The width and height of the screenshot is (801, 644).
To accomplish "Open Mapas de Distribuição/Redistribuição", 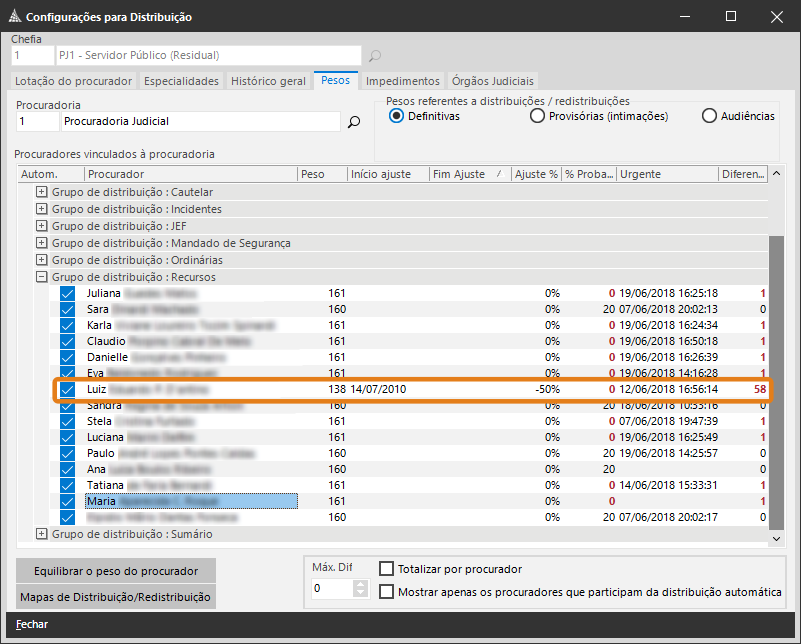I will pos(116,597).
